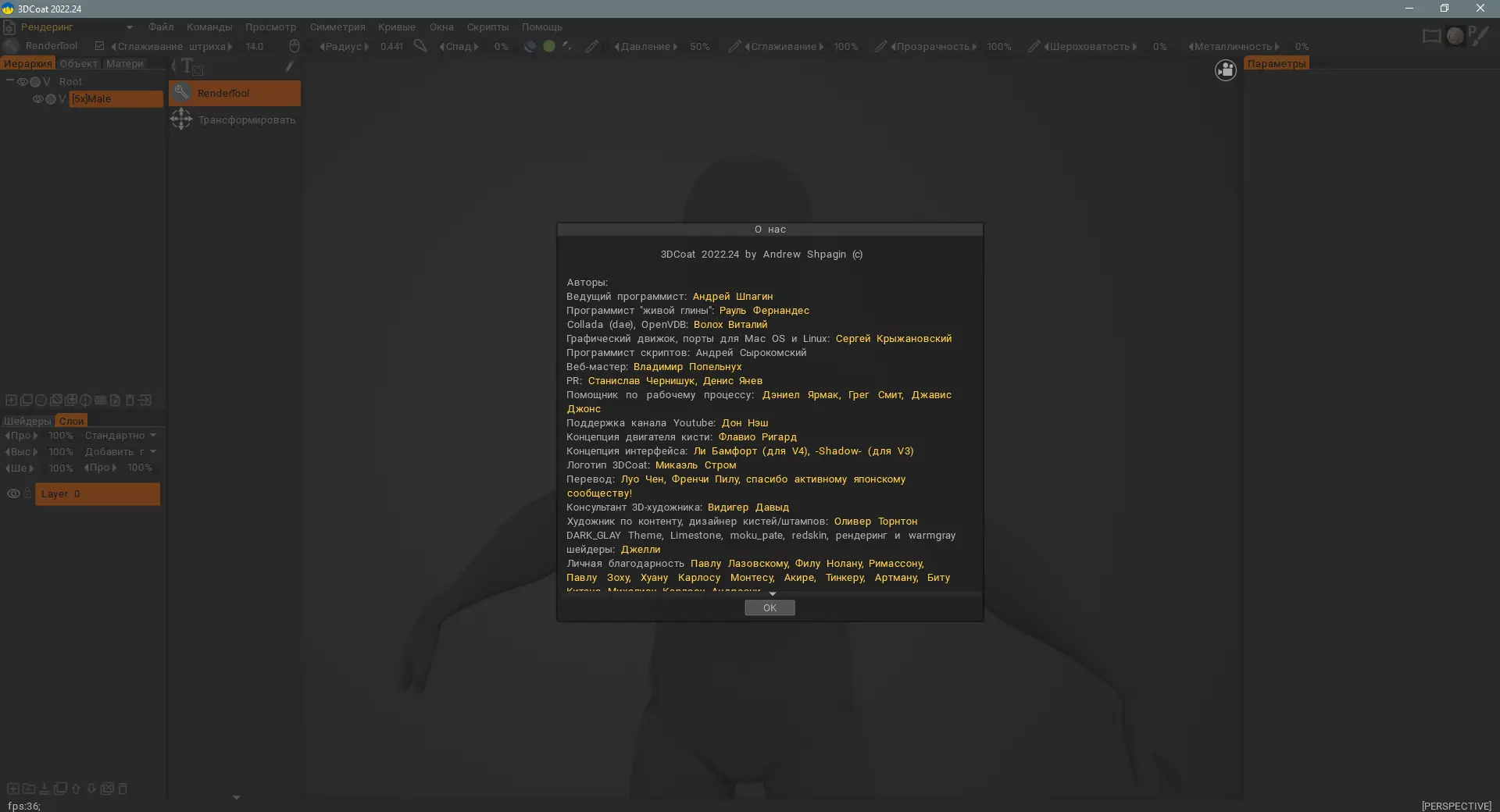The image size is (1500, 812).
Task: Open the Файл menu
Action: coord(161,27)
